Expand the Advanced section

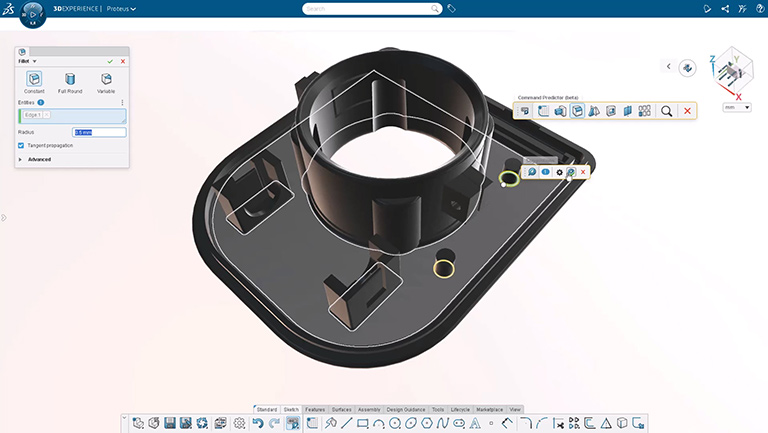coord(21,159)
